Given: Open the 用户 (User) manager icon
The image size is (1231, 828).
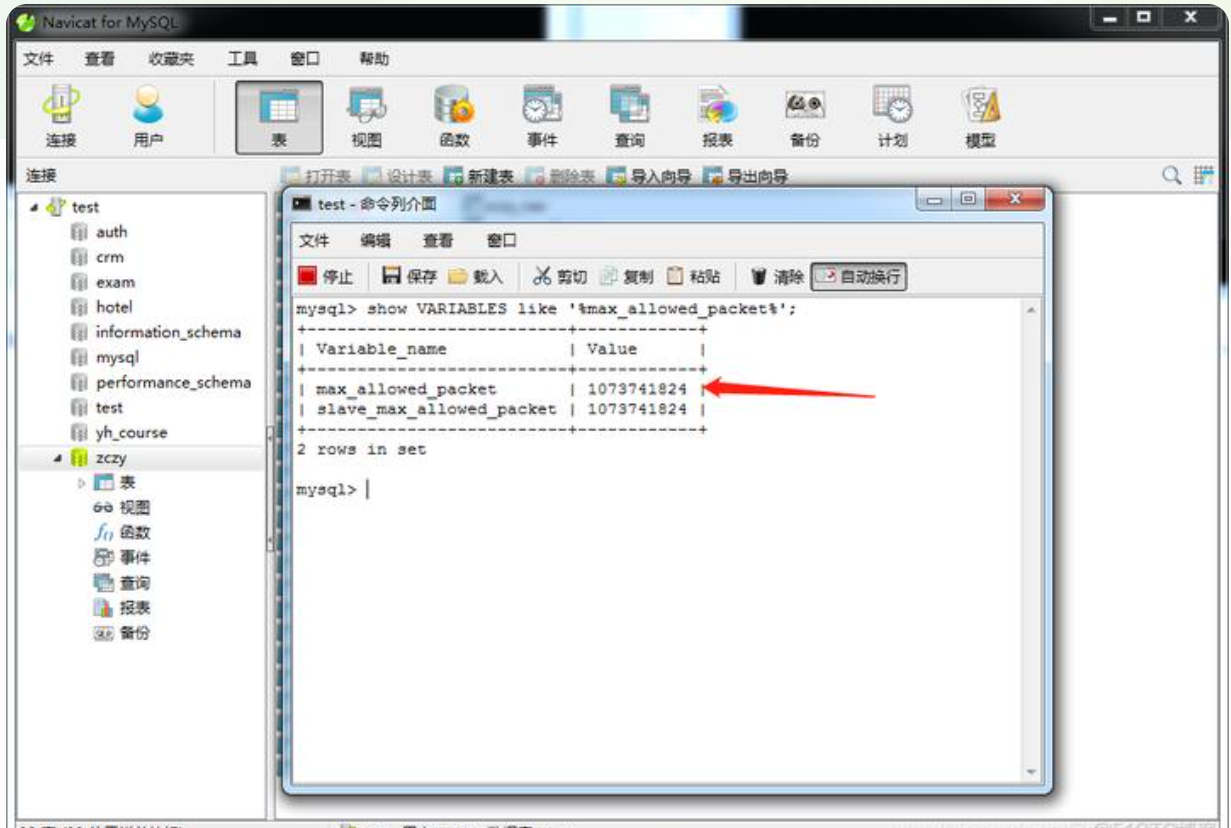Looking at the screenshot, I should coord(148,116).
